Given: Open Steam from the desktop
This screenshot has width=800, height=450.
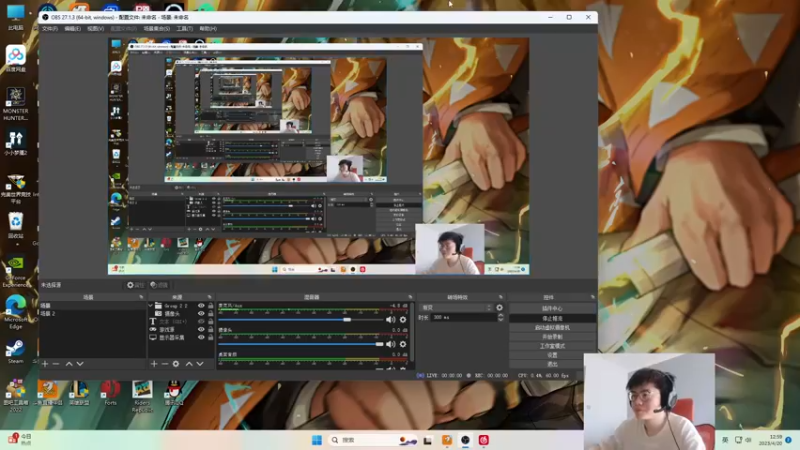Looking at the screenshot, I should (x=15, y=351).
